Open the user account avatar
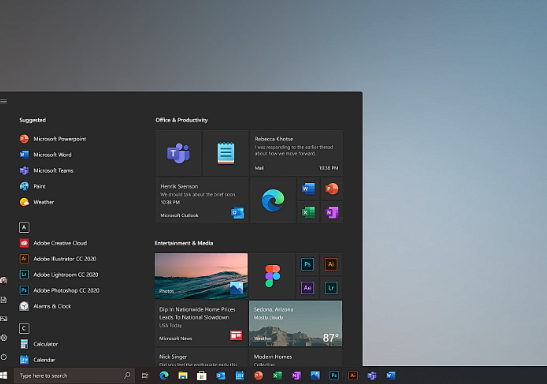547x384 pixels. [3, 280]
